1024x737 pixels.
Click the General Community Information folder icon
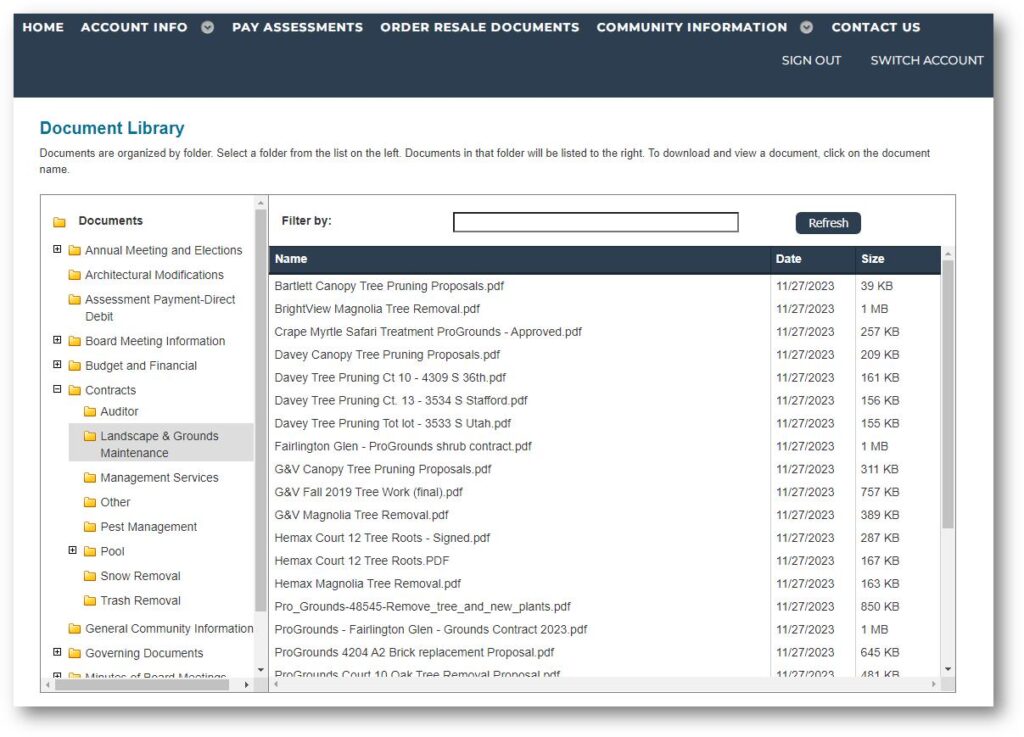point(74,629)
